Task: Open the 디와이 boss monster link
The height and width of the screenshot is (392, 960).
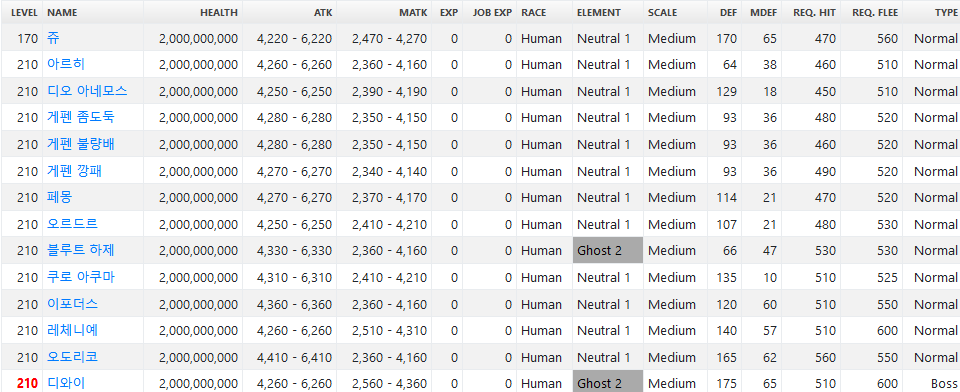Action: [66, 383]
